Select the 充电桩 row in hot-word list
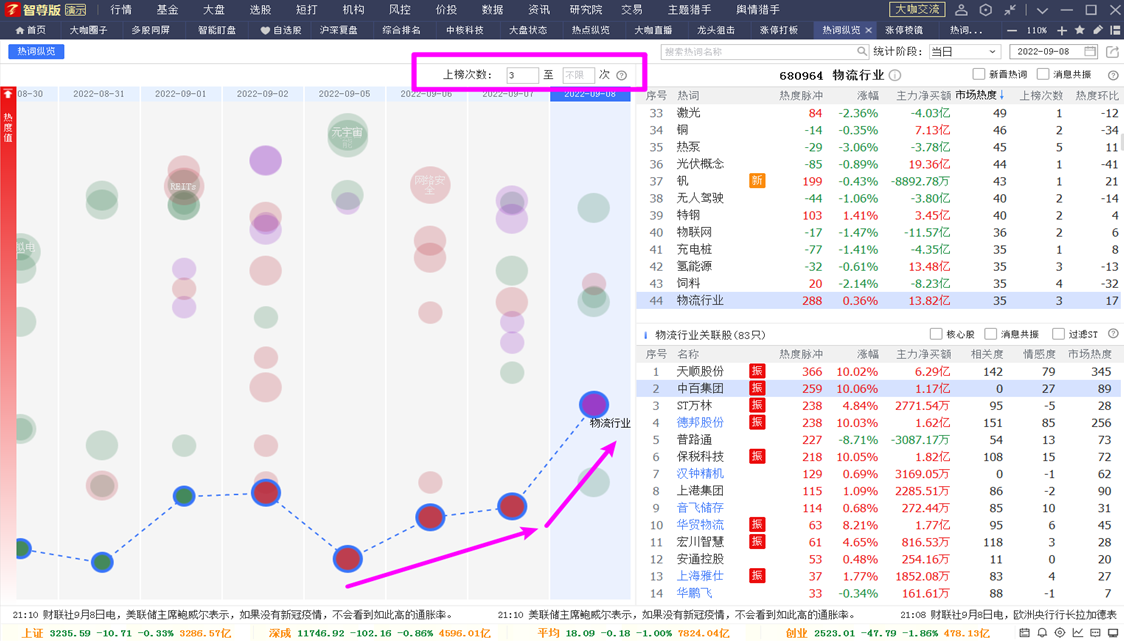The height and width of the screenshot is (641, 1124). (877, 250)
